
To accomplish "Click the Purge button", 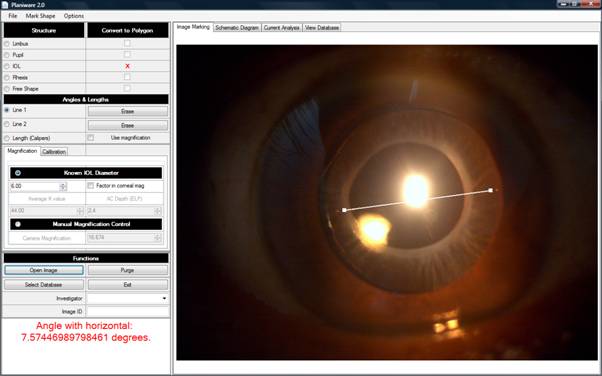I will pos(127,270).
